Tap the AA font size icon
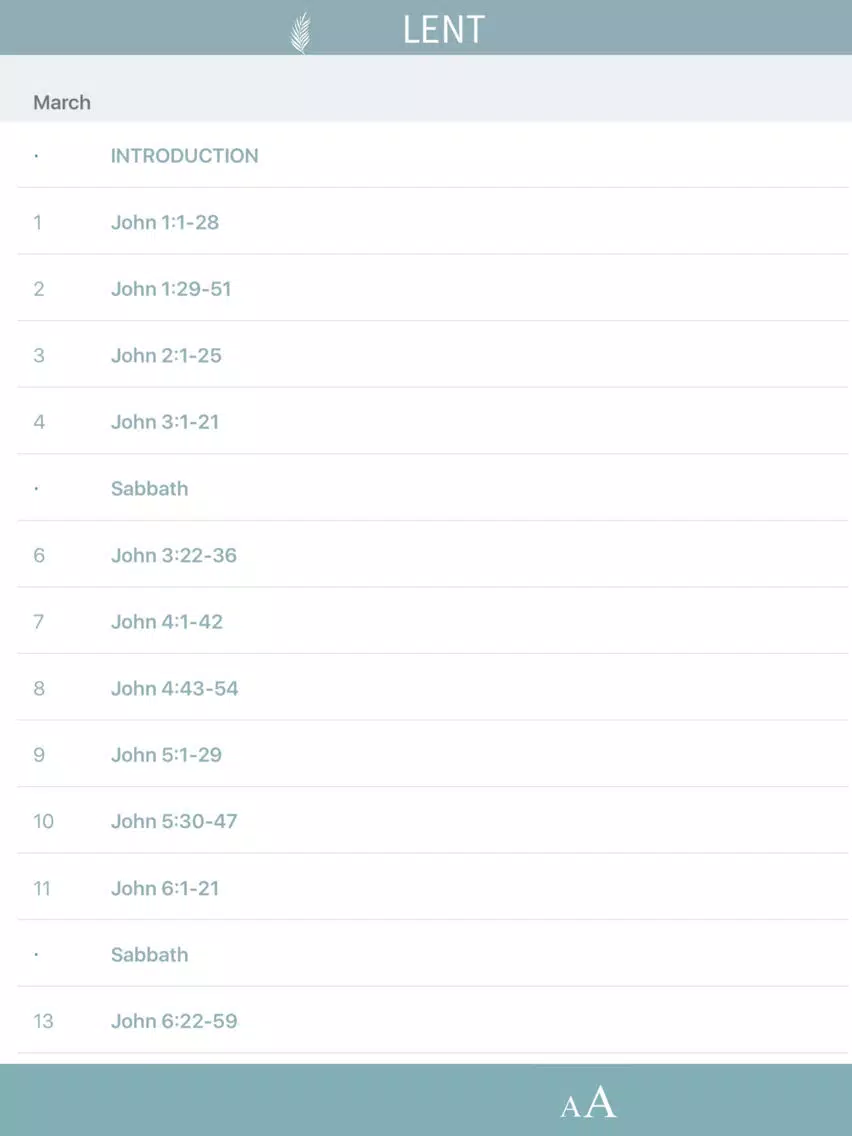The height and width of the screenshot is (1136, 852). (588, 1103)
